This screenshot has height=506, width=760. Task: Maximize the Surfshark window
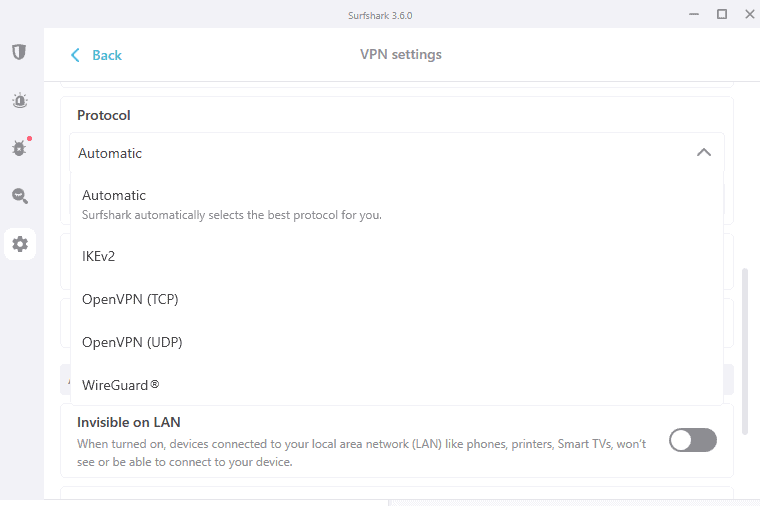[721, 14]
